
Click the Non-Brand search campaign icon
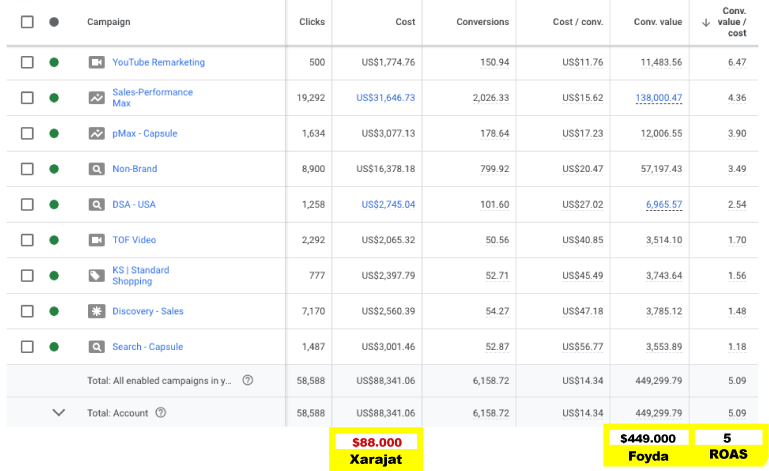click(96, 169)
